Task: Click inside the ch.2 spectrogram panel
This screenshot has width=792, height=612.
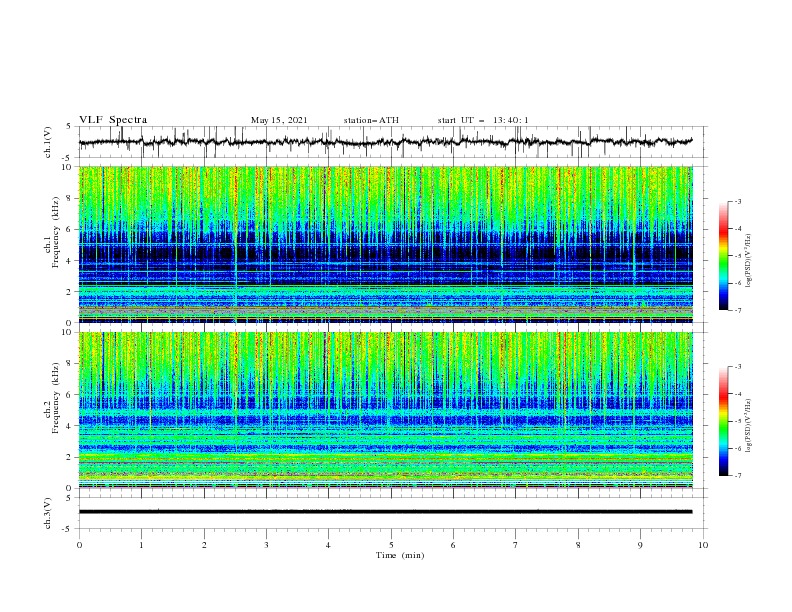Action: (x=385, y=410)
